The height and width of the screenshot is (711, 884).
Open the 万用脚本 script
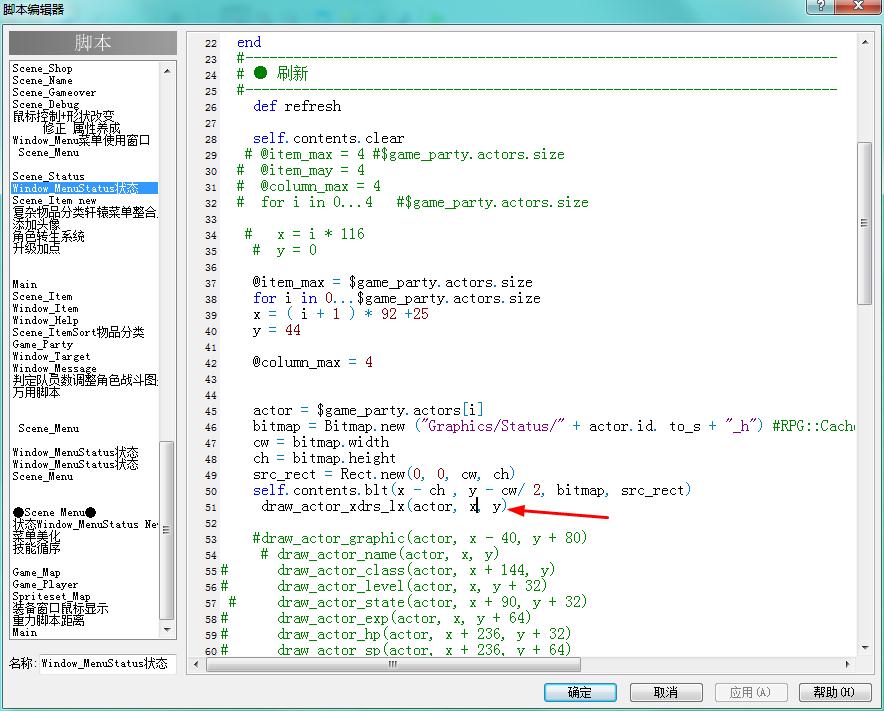[36, 392]
